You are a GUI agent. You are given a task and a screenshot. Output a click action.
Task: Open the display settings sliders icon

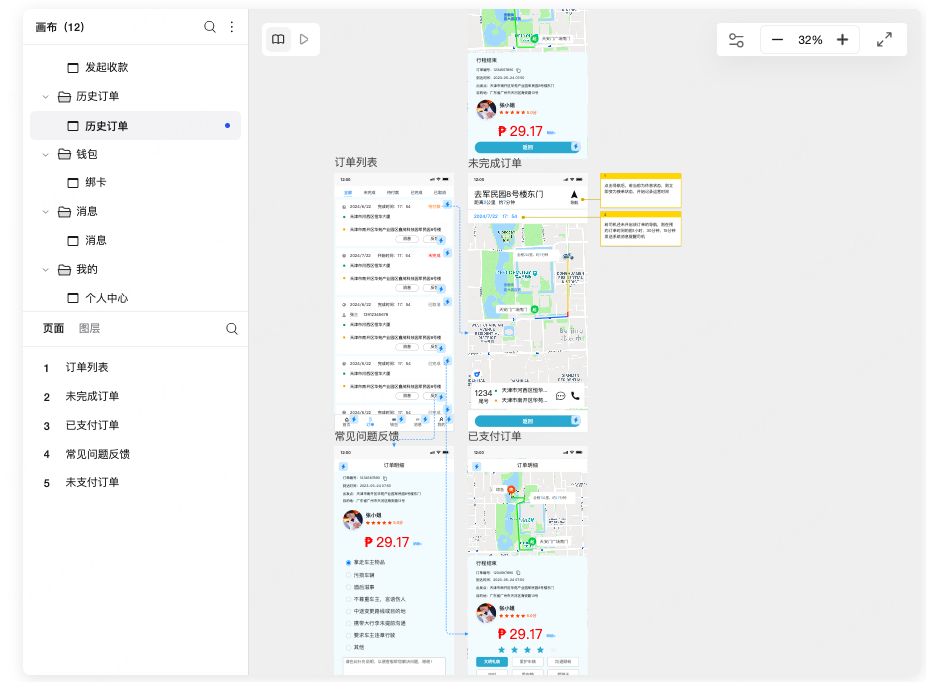point(736,40)
